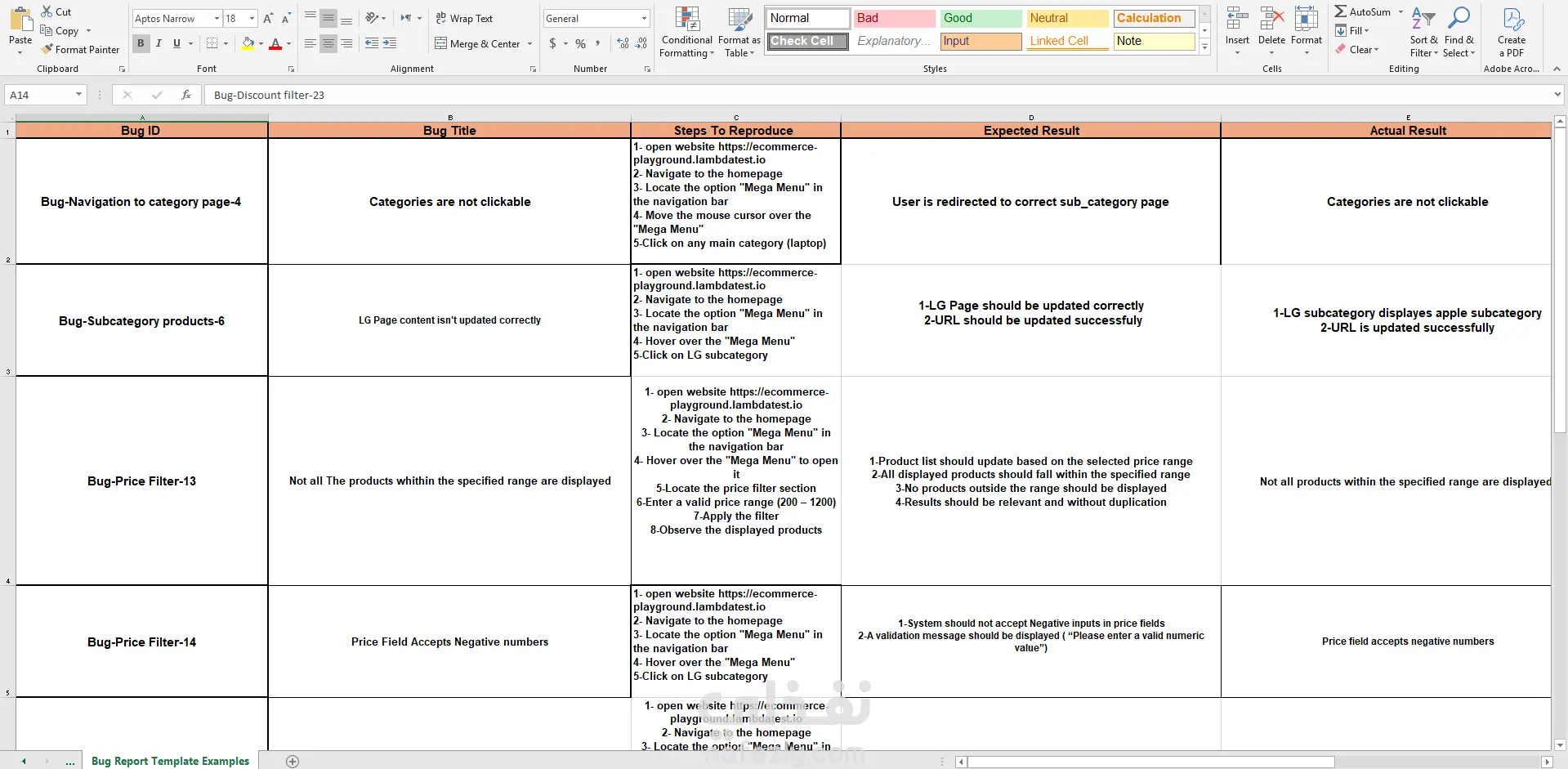Increase decimal places
The width and height of the screenshot is (1568, 769).
(623, 43)
